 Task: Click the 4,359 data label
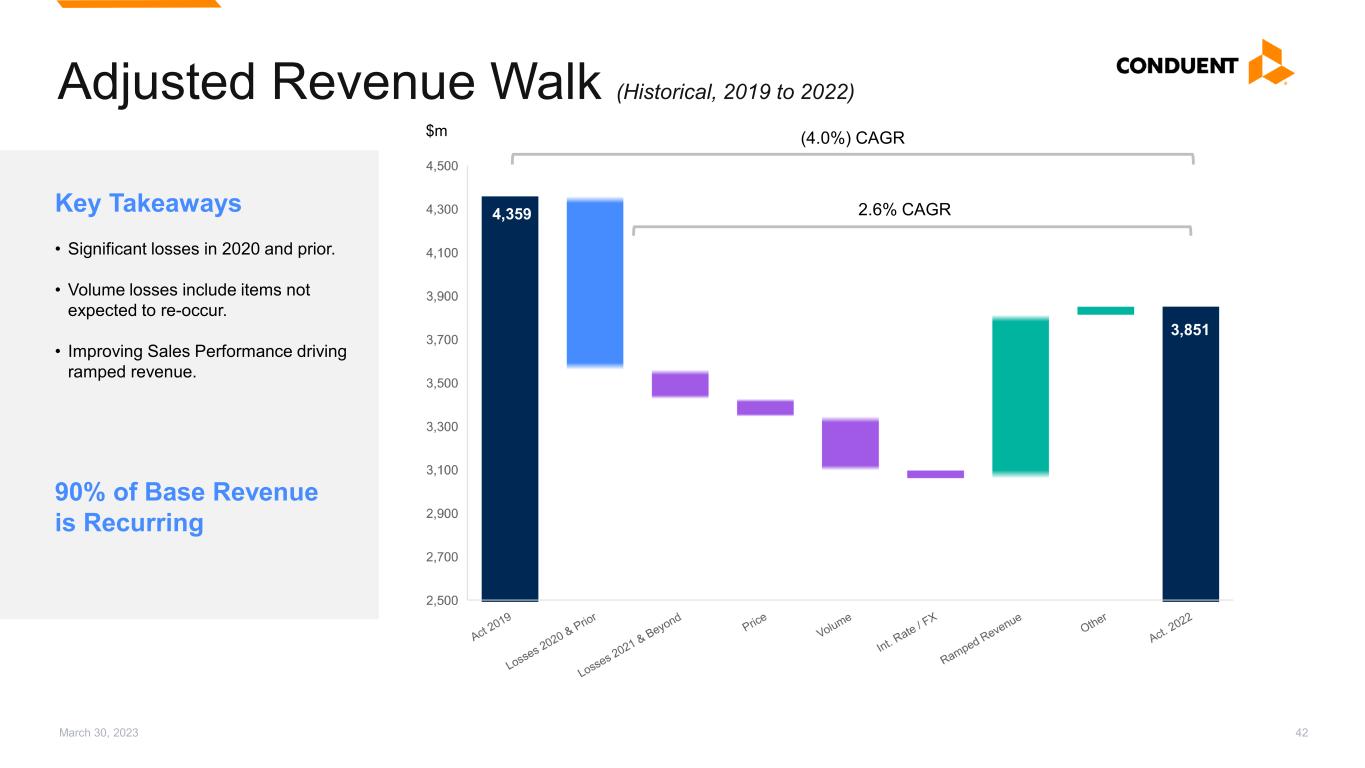tap(510, 214)
